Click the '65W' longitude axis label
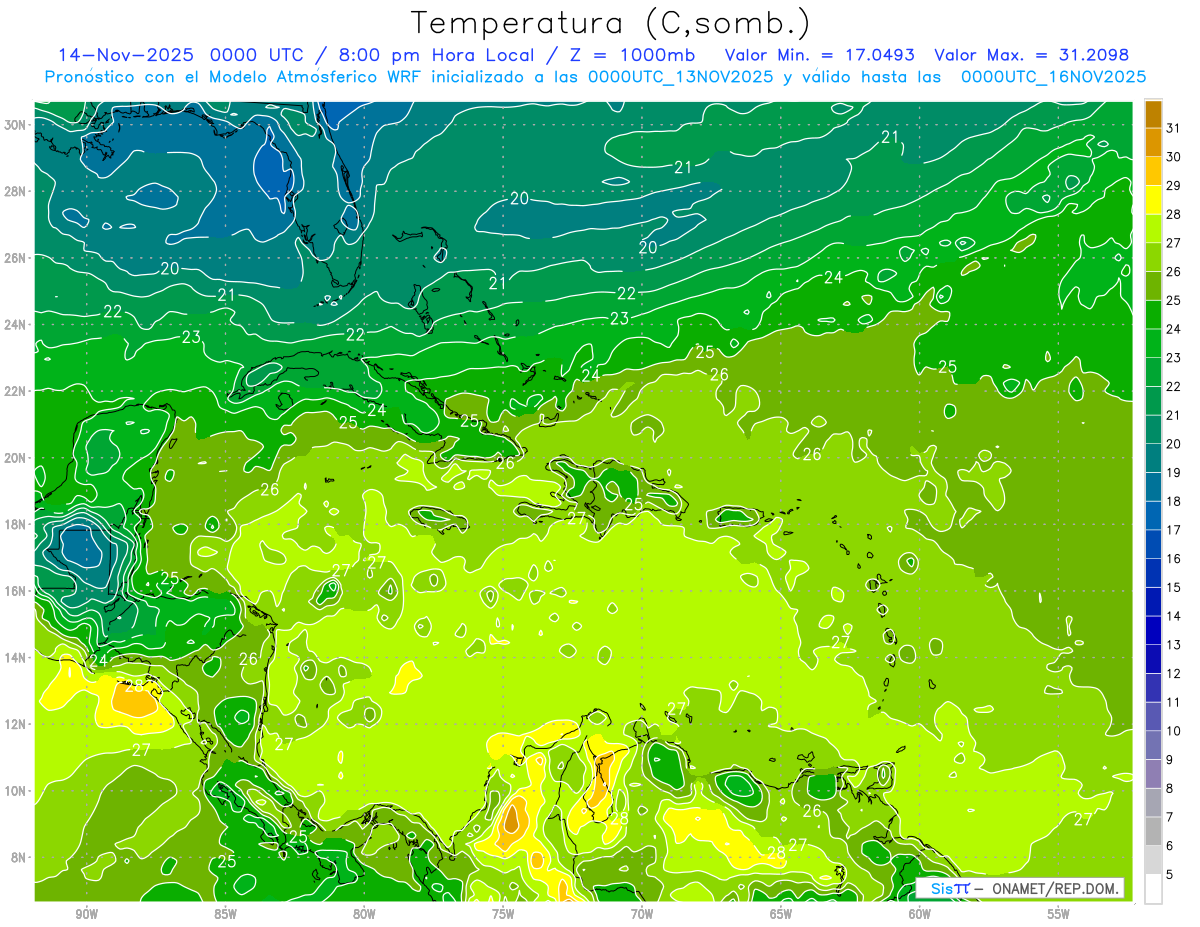Viewport: 1200px width, 927px height. (x=781, y=914)
